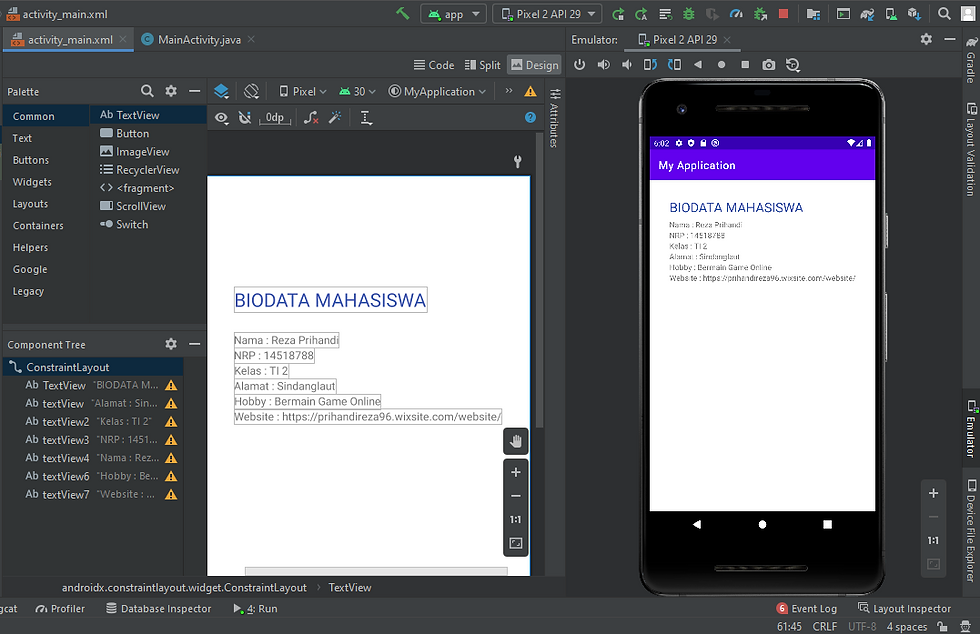Open the app run configuration dropdown
Screen dimensions: 980x634
453,14
